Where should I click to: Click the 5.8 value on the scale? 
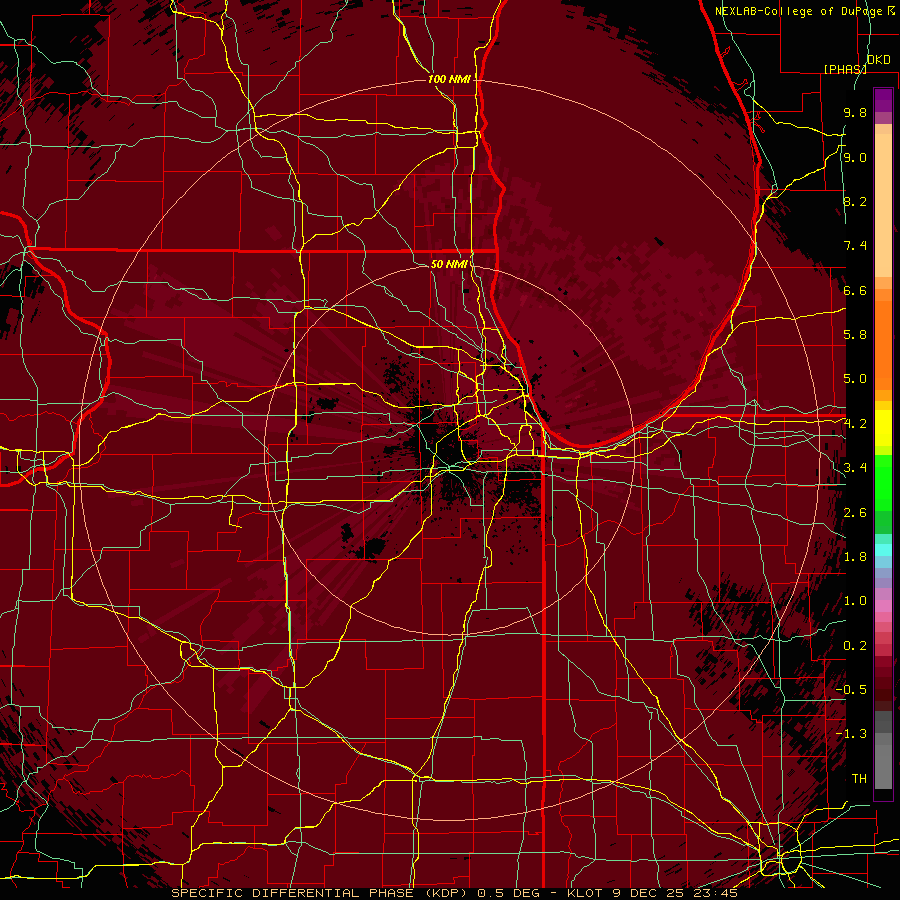(855, 335)
